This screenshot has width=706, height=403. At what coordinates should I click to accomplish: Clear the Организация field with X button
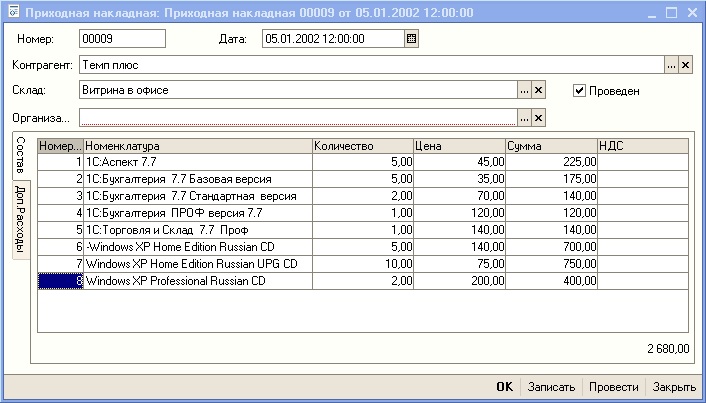[538, 118]
